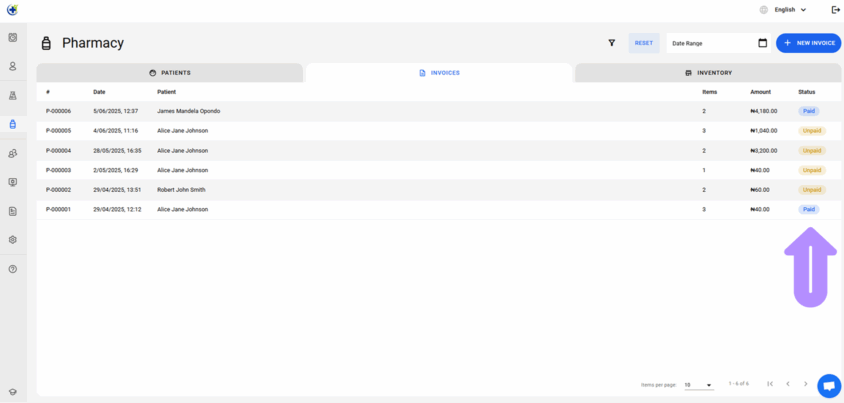Click the Date column header
This screenshot has height=403, width=844.
(99, 92)
